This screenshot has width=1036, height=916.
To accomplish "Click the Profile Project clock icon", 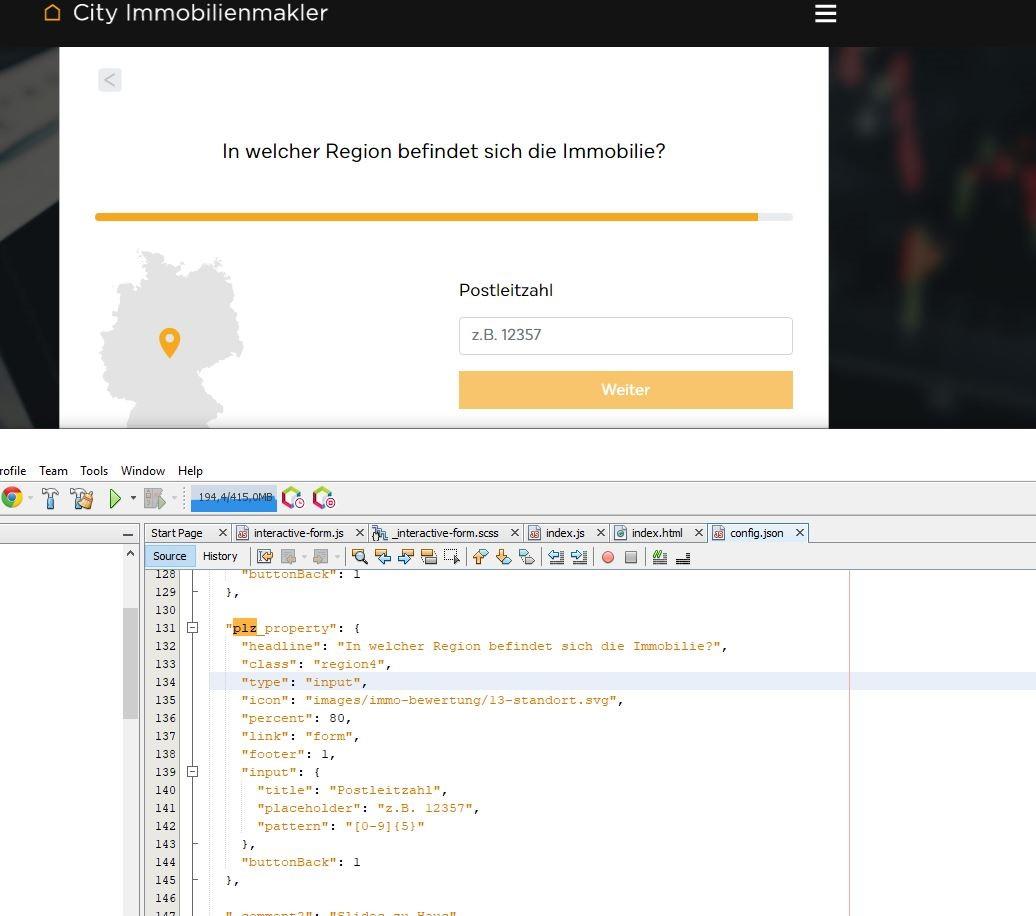I will coord(293,498).
